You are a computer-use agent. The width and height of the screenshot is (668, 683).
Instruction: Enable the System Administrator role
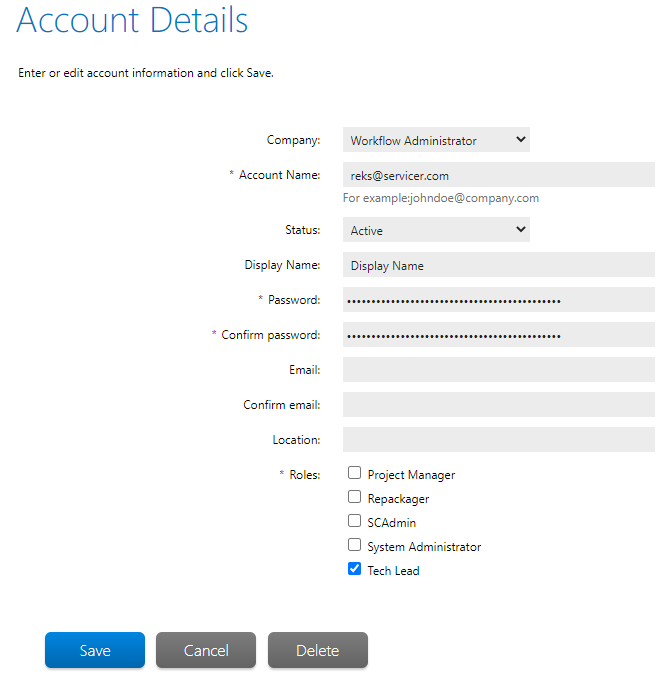pyautogui.click(x=354, y=545)
